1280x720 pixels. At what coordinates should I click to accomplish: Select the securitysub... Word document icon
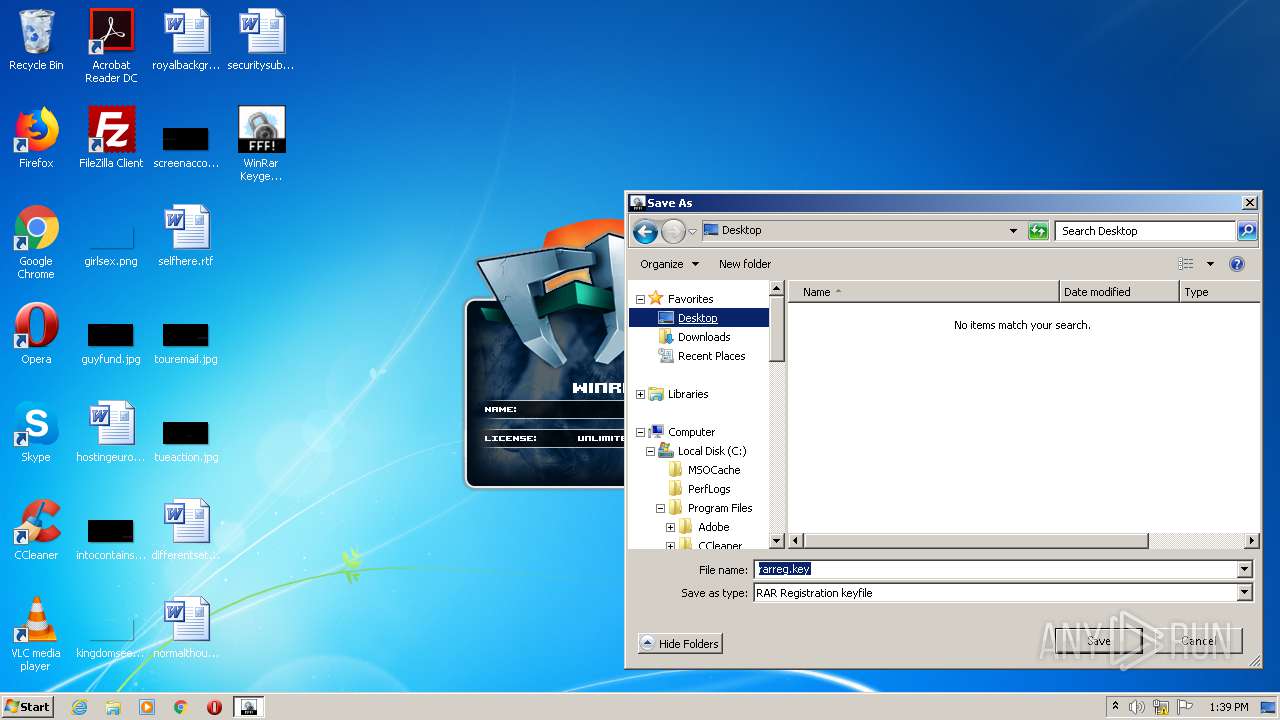[261, 40]
